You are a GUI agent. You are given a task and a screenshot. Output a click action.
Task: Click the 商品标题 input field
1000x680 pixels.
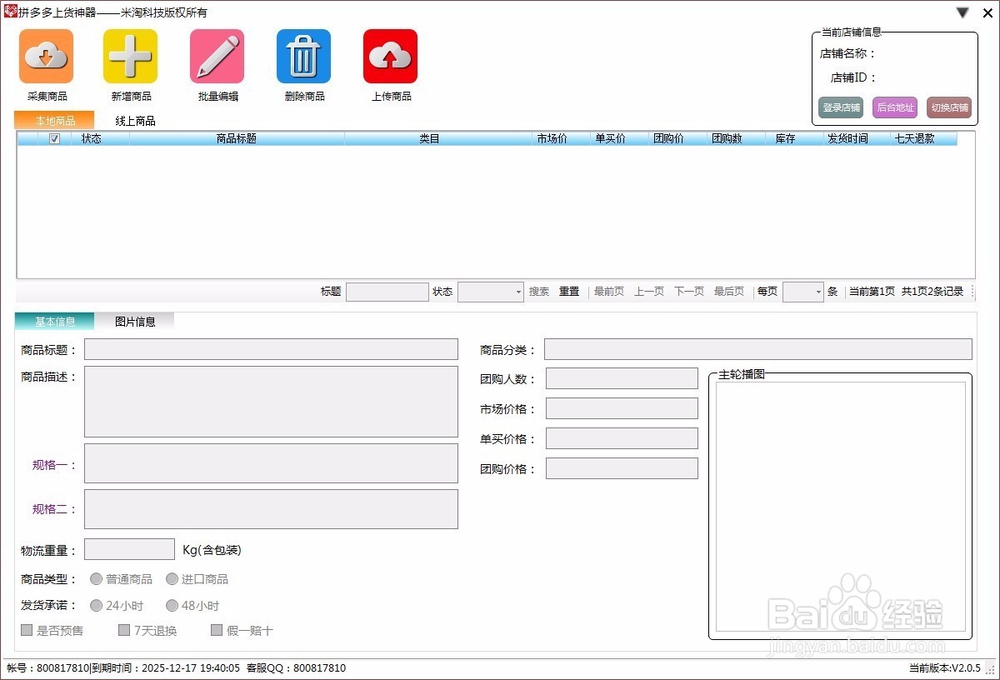tap(271, 349)
